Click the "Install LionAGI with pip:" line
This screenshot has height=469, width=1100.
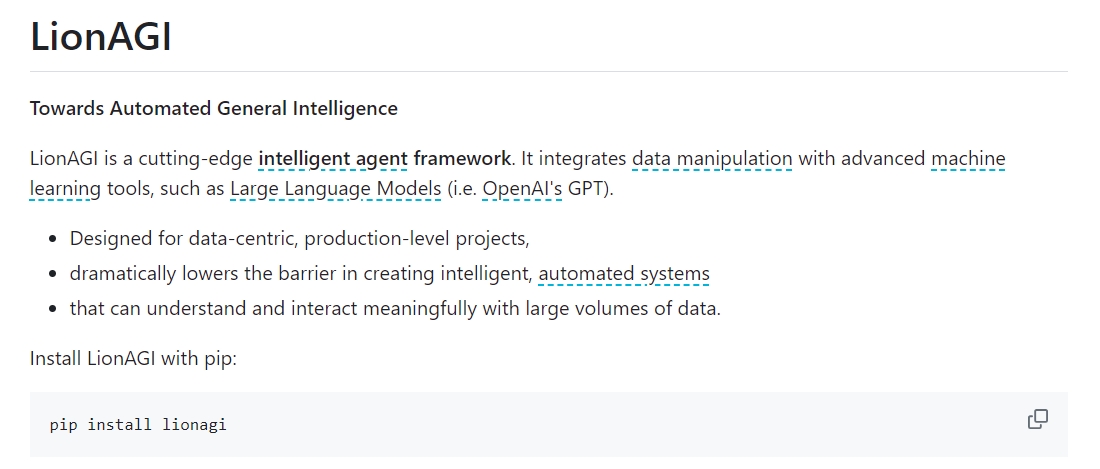pyautogui.click(x=133, y=358)
